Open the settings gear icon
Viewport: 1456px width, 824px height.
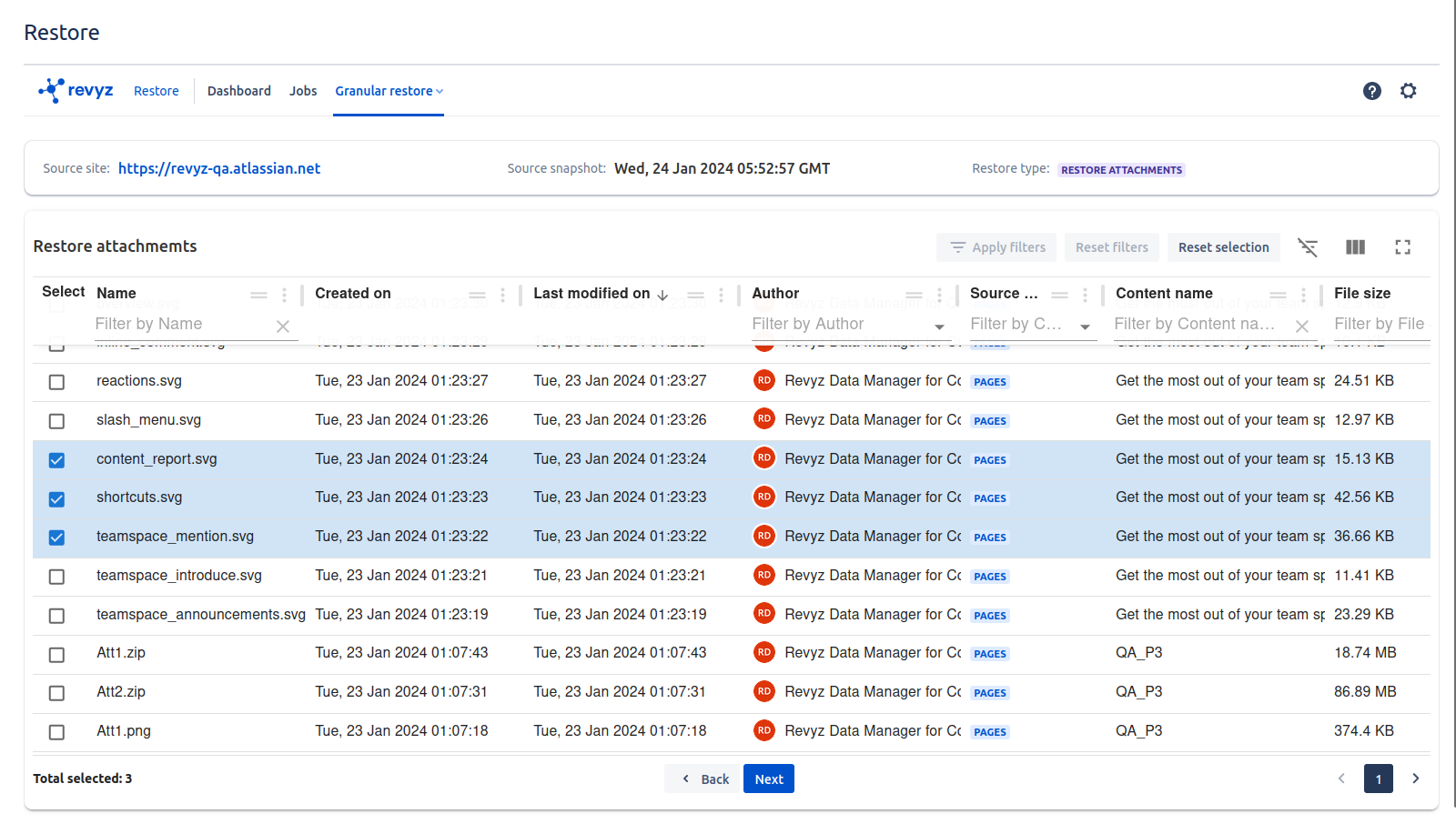[x=1408, y=91]
